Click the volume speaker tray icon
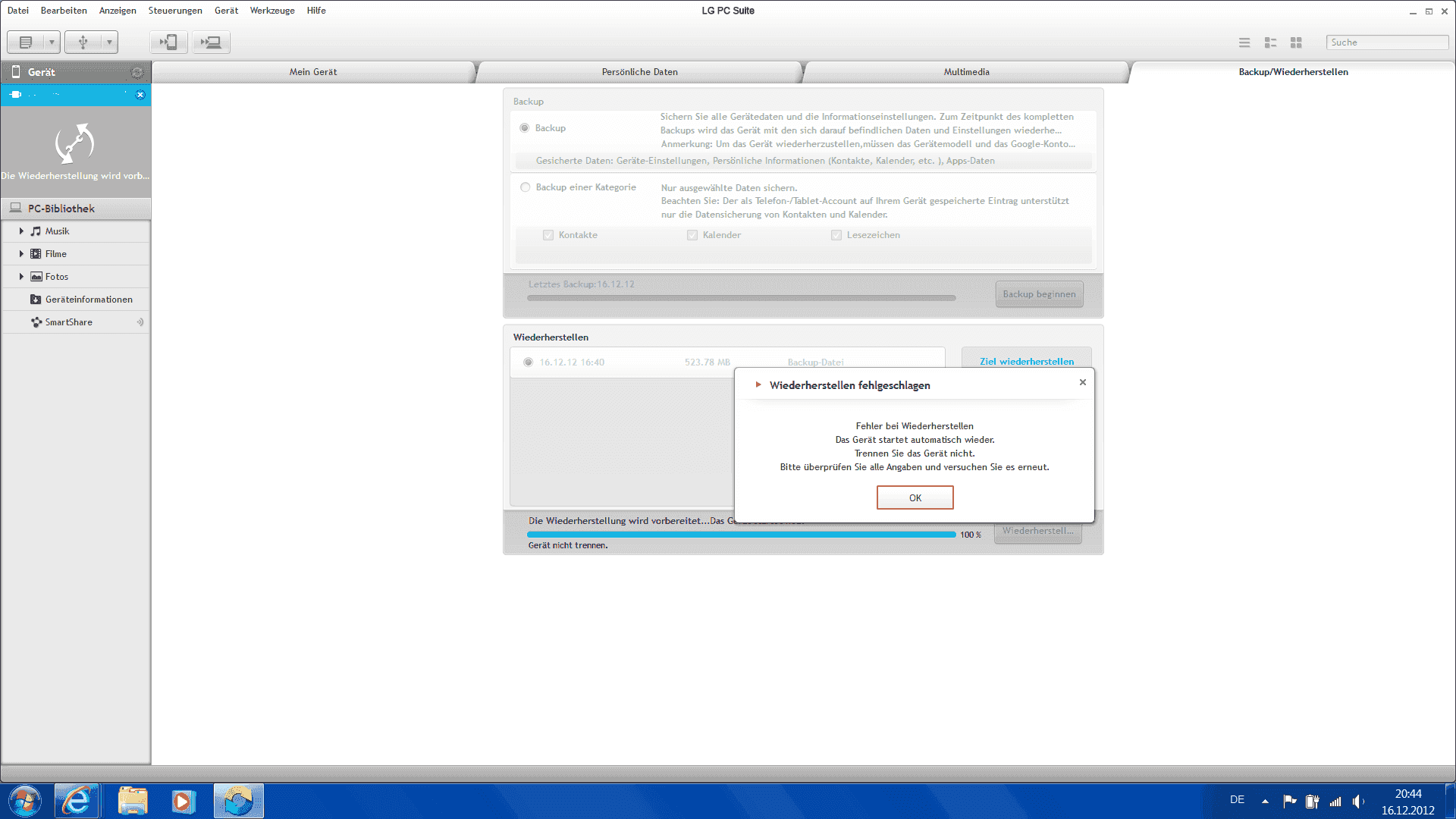This screenshot has height=819, width=1456. click(1358, 801)
